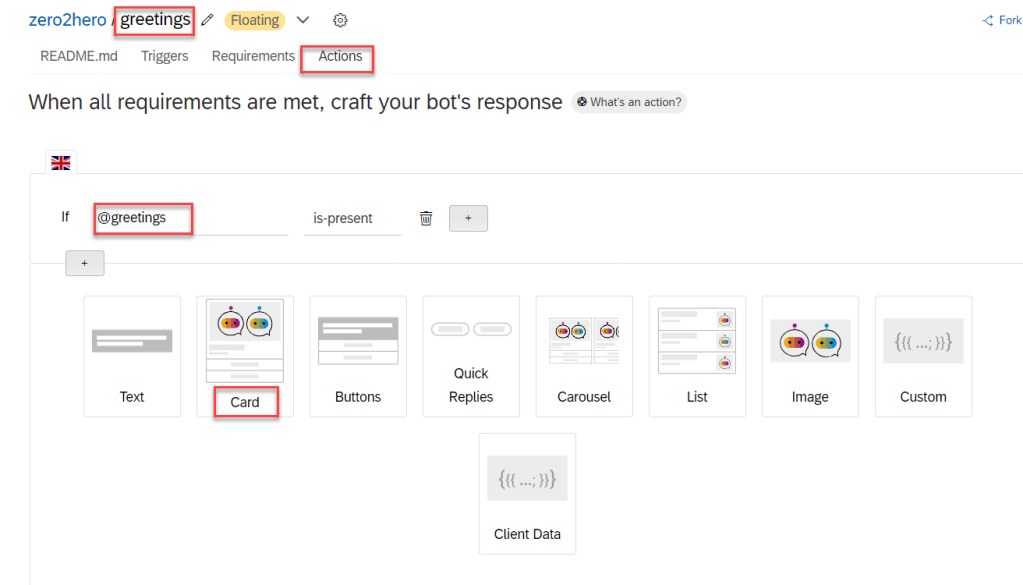Select the Quick Replies message type

pos(471,355)
